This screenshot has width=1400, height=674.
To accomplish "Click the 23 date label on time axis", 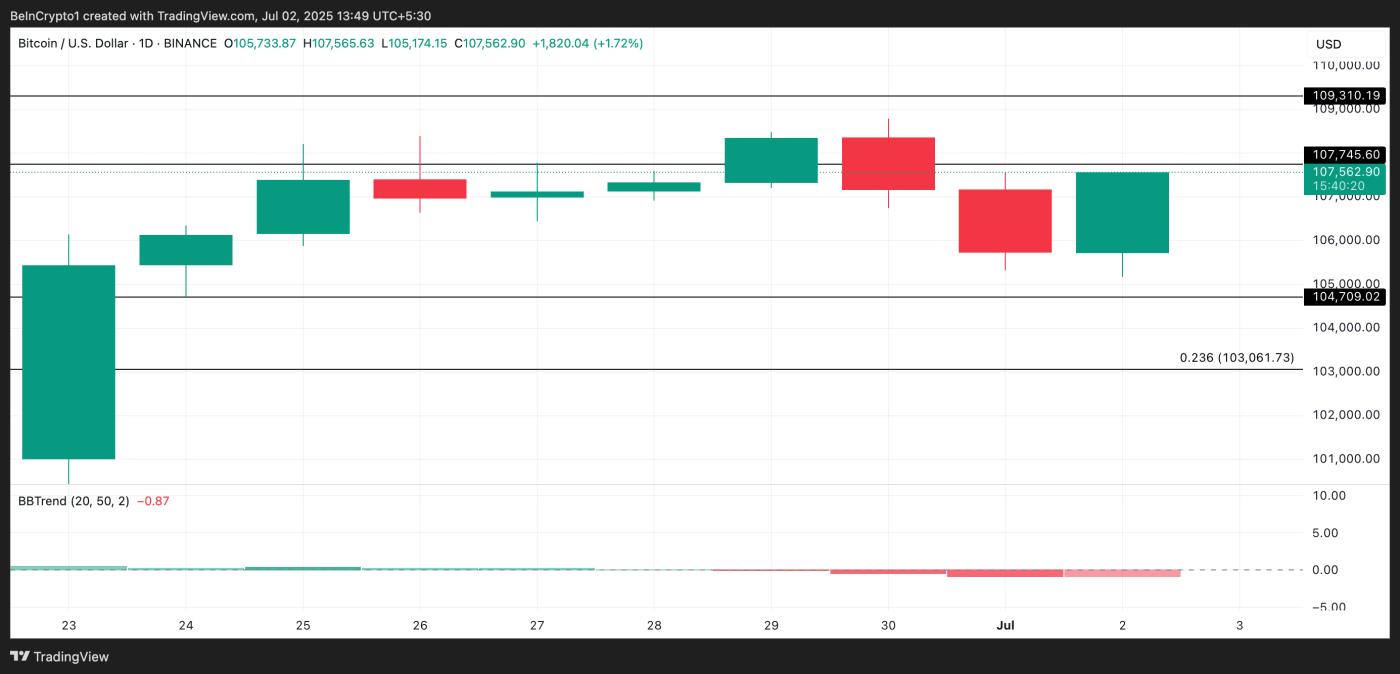I will click(69, 626).
